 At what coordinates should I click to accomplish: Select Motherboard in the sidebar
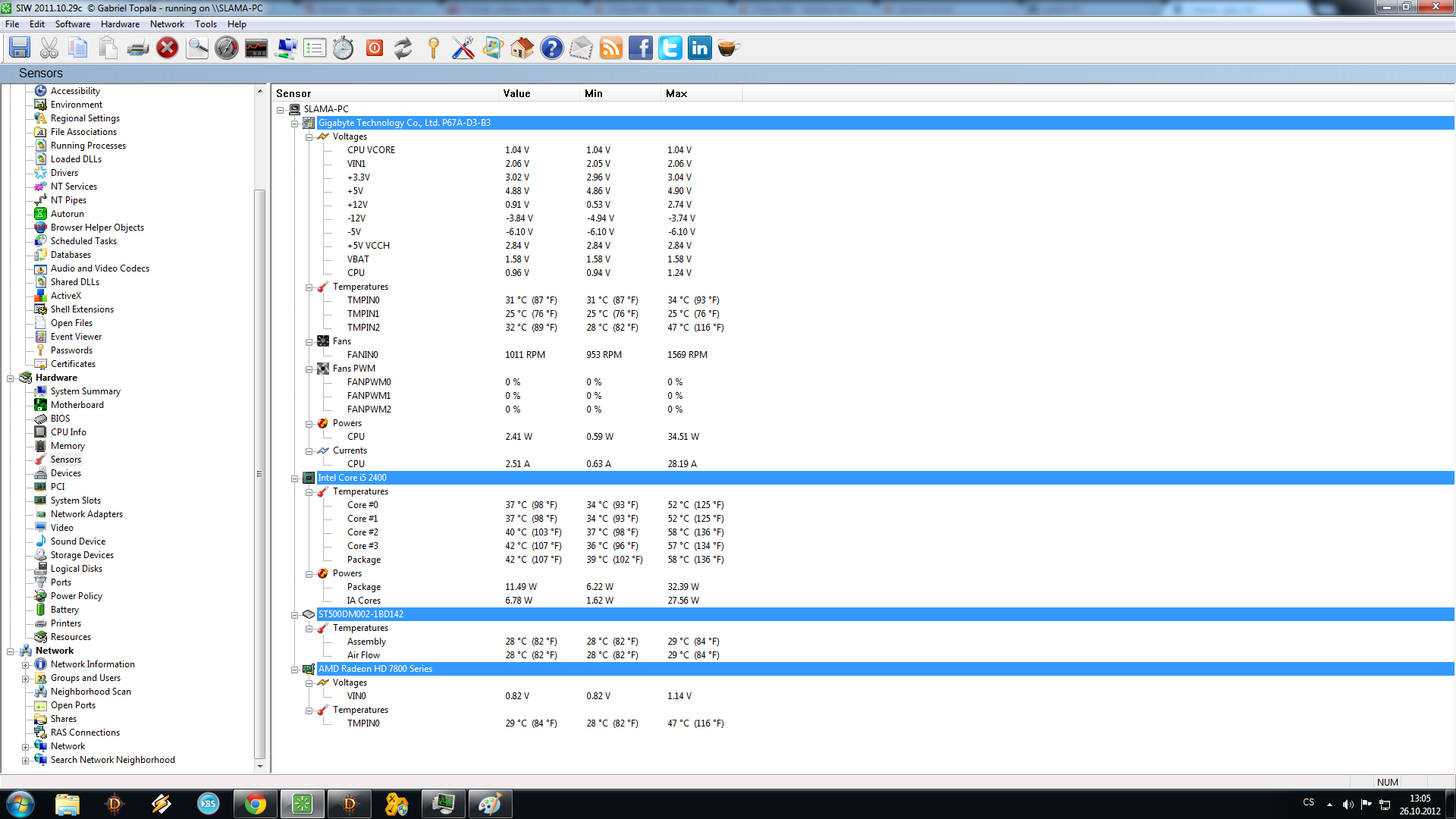tap(77, 405)
